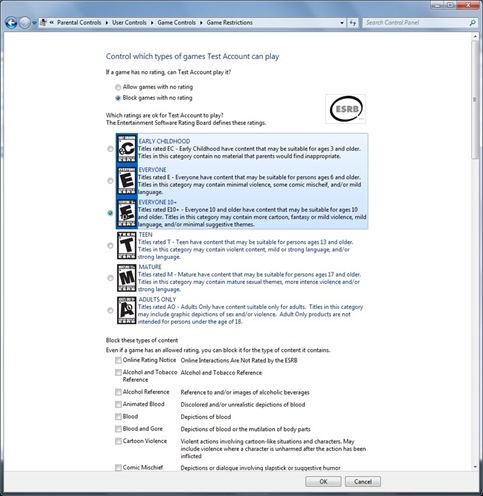Image resolution: width=483 pixels, height=496 pixels.
Task: Open the recent pages dropdown arrow
Action: click(34, 23)
